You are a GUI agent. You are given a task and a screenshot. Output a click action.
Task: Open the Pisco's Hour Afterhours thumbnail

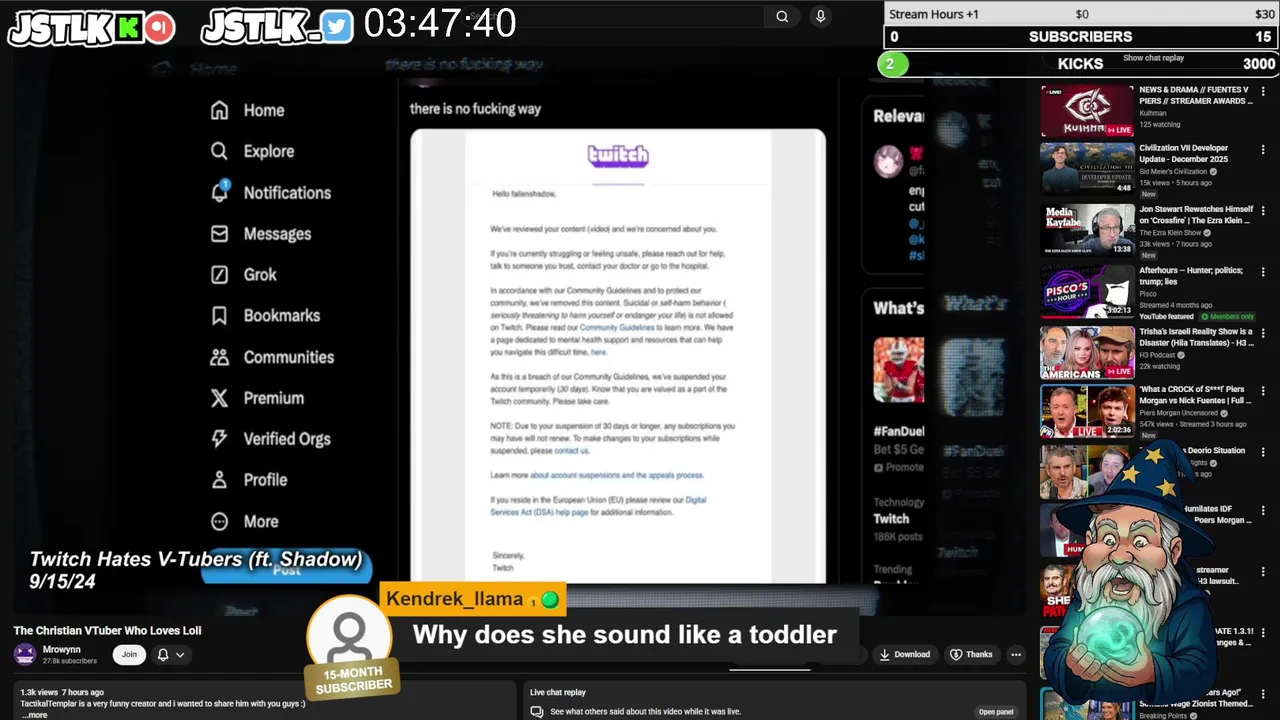pyautogui.click(x=1087, y=290)
